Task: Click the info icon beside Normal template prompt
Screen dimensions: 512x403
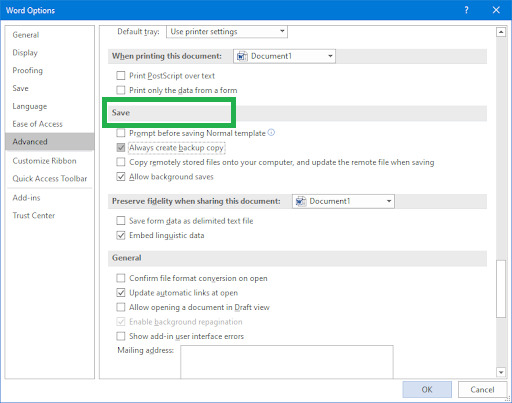Action: [271, 133]
